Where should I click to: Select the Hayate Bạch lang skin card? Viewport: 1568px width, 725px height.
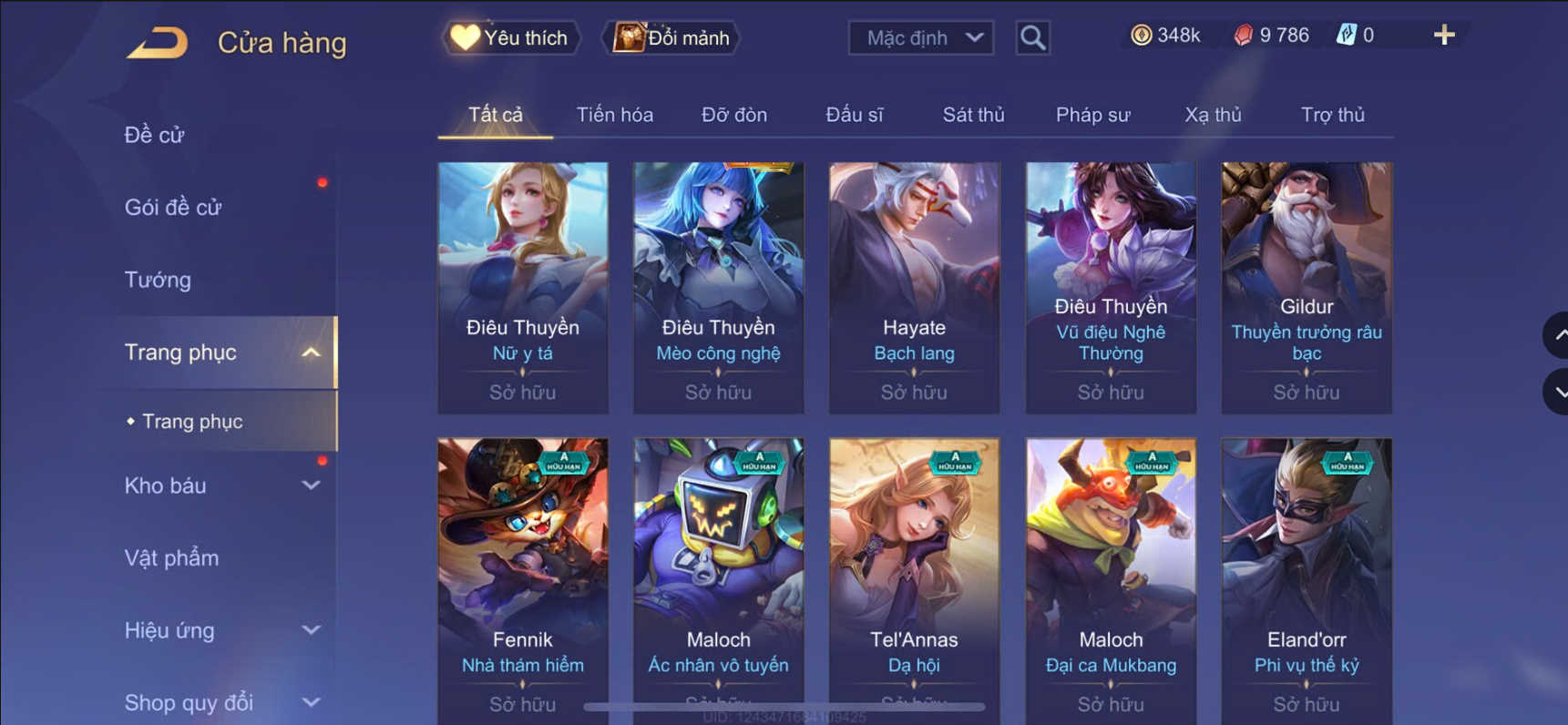(914, 288)
